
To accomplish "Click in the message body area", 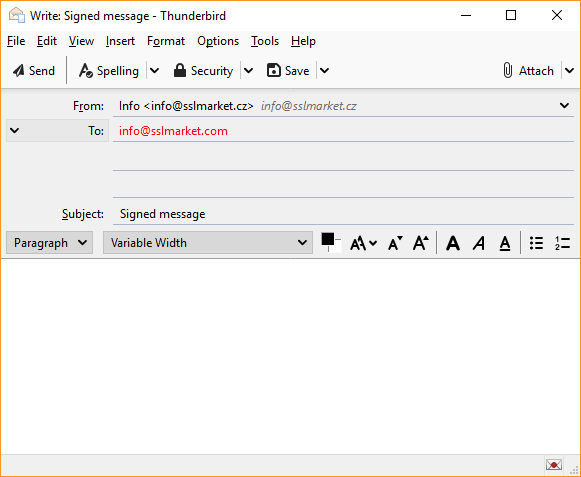I will 290,356.
